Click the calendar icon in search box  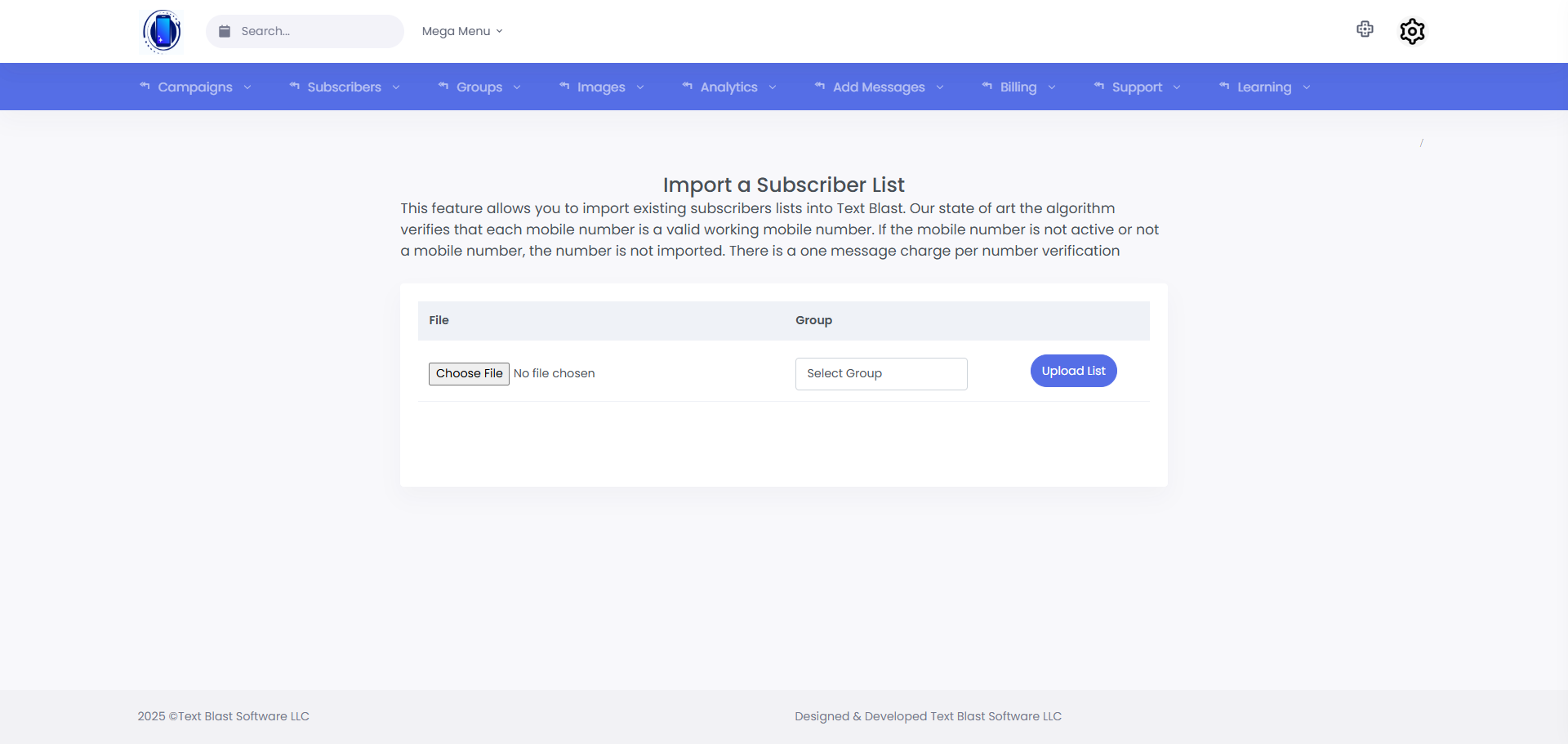coord(225,31)
